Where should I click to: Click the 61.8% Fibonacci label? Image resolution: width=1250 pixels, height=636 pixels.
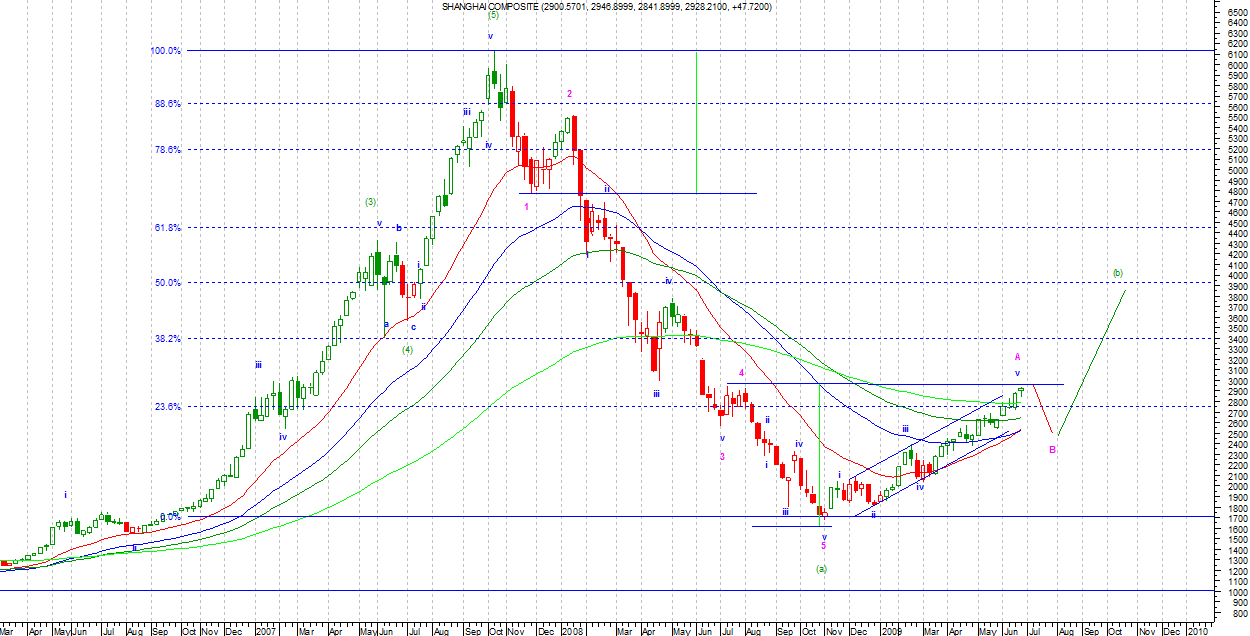click(166, 228)
